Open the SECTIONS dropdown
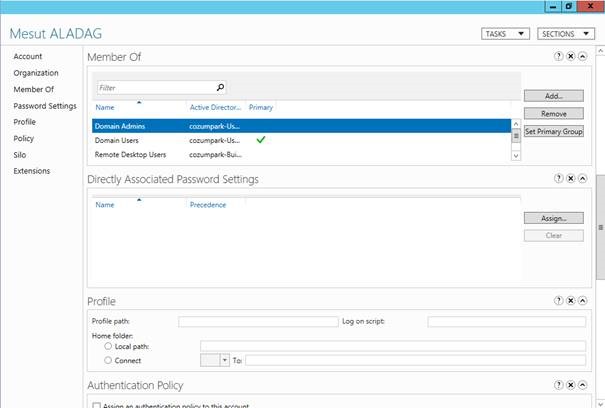Screen dimensions: 605x408 tap(566, 34)
